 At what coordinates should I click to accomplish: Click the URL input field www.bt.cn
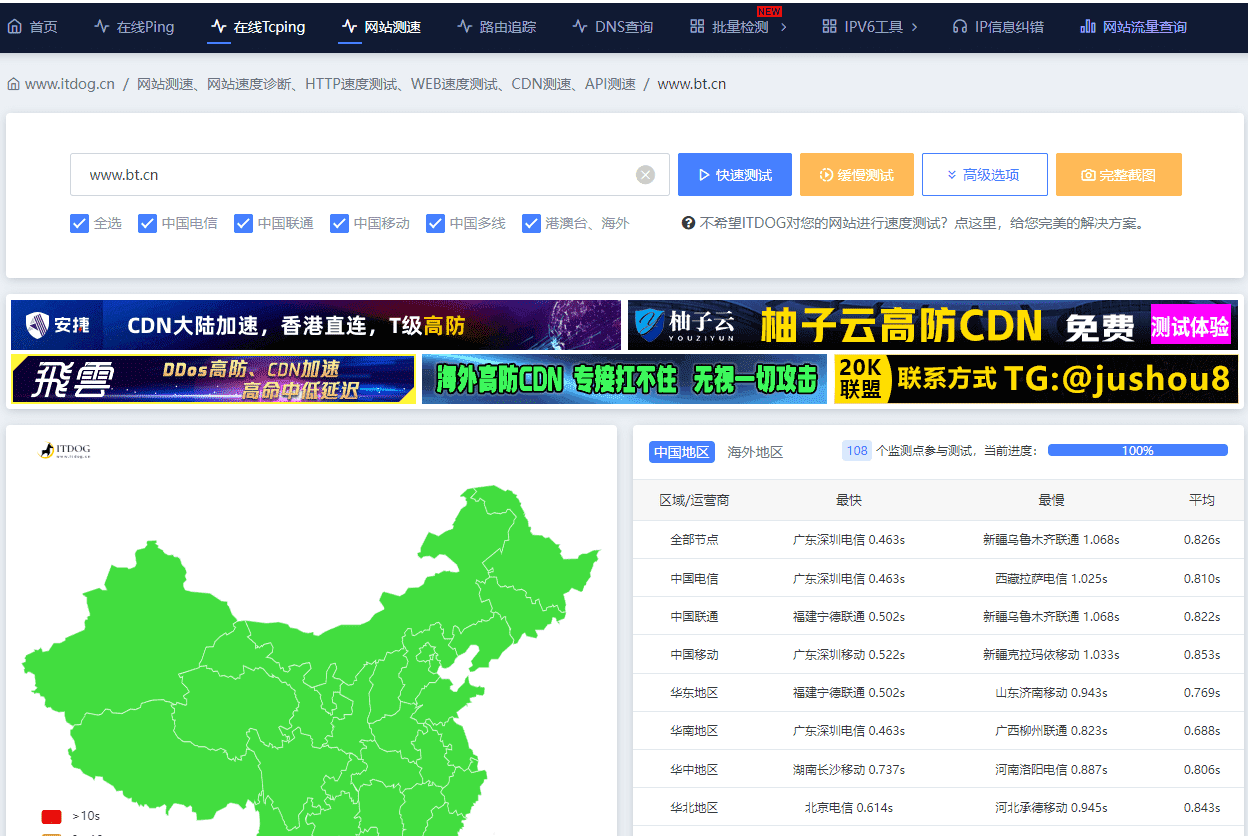(x=370, y=175)
